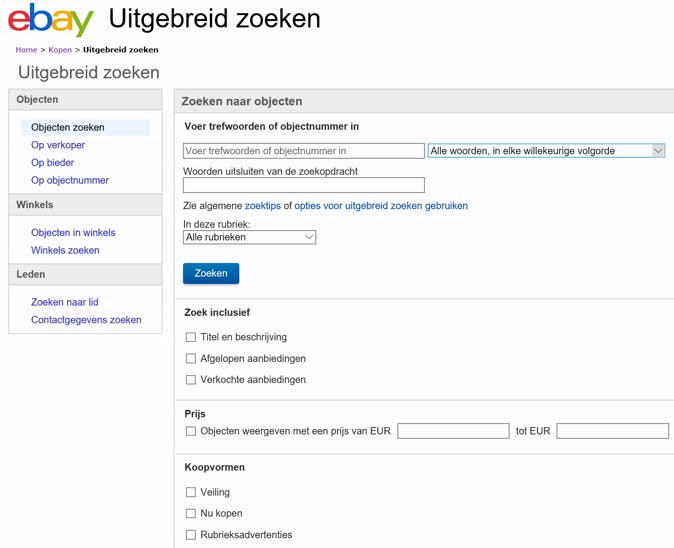The width and height of the screenshot is (674, 548).
Task: Open the Alle woorden volgorde dropdown
Action: point(546,151)
